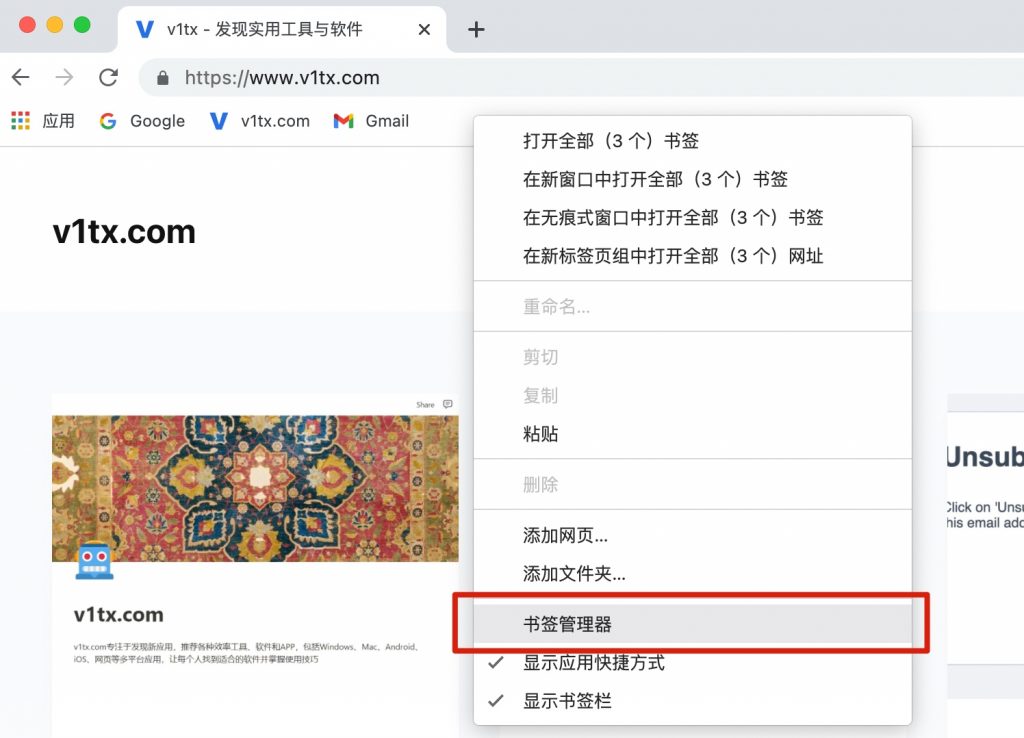Click the padlock site info icon
Viewport: 1024px width, 738px height.
pyautogui.click(x=163, y=78)
